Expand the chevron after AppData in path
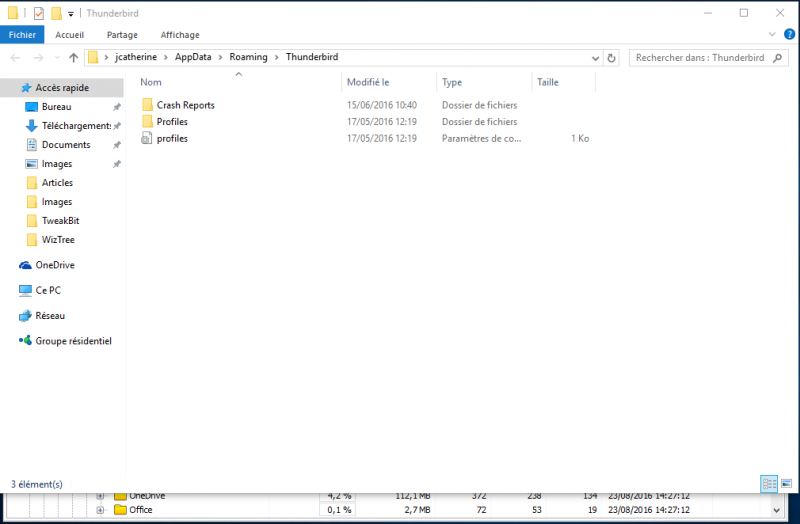 pyautogui.click(x=220, y=57)
